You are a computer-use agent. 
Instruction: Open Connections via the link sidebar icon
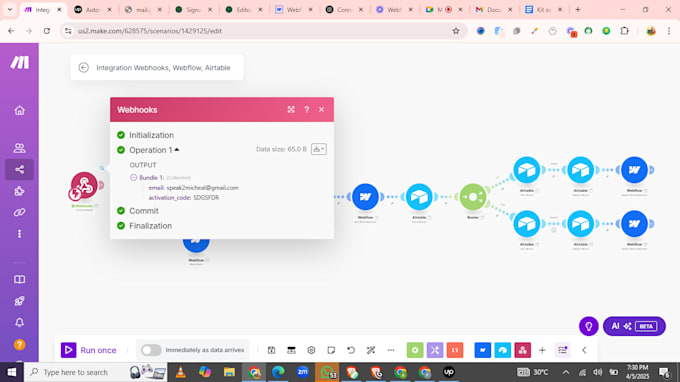pyautogui.click(x=20, y=212)
